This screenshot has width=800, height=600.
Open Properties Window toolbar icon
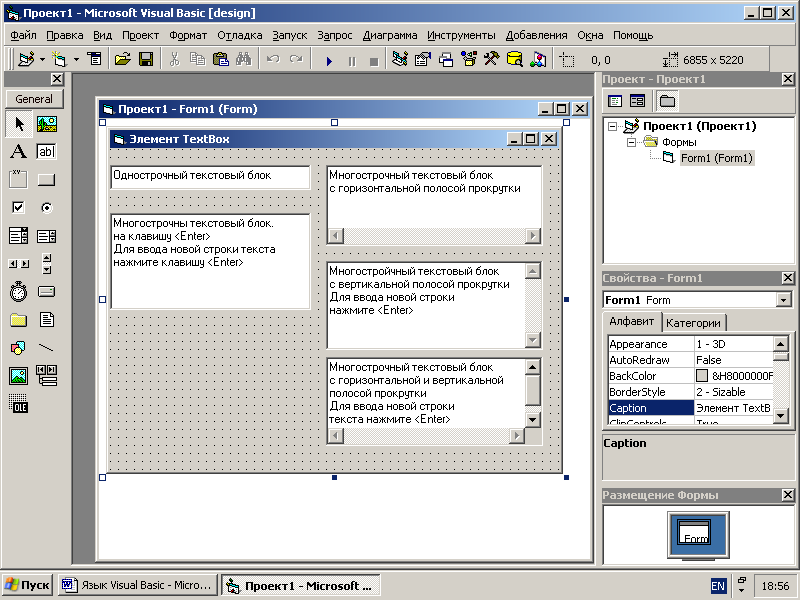coord(423,60)
